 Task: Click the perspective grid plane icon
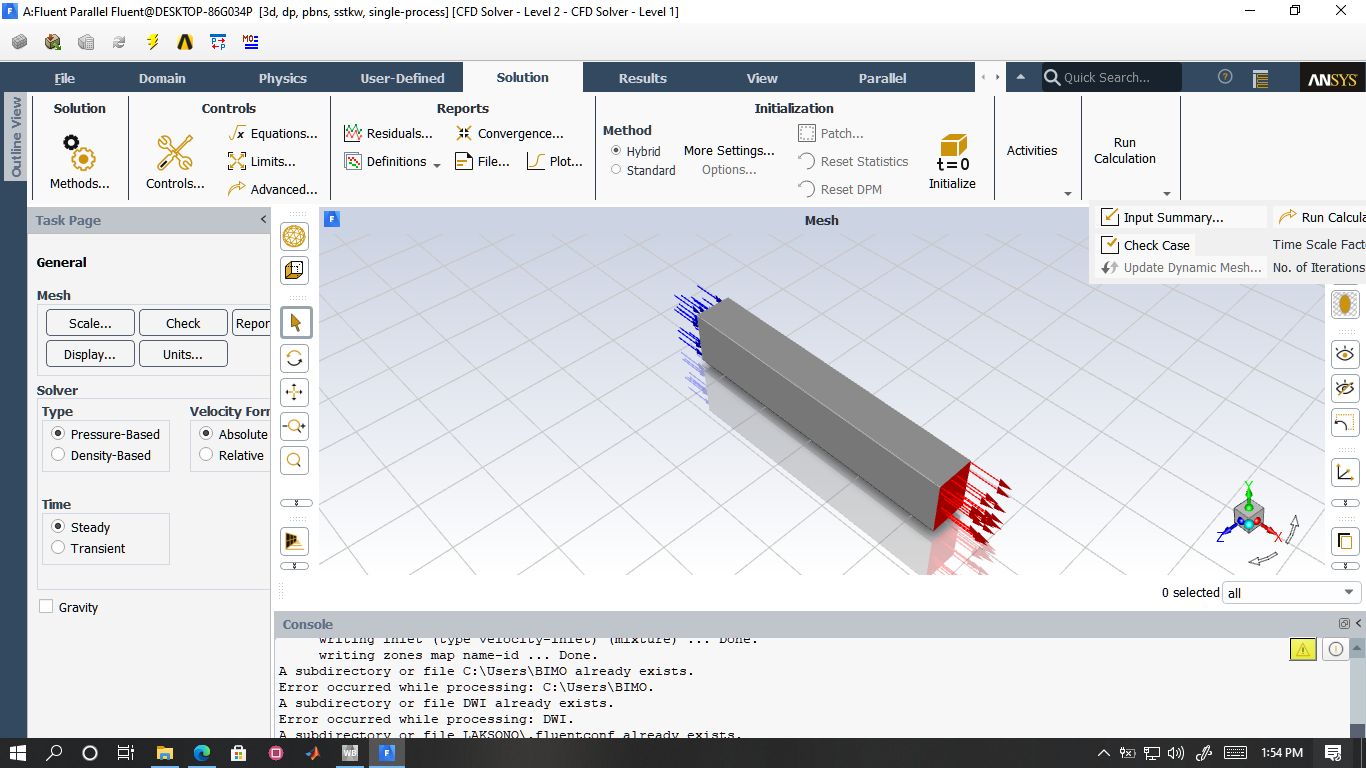tap(294, 541)
